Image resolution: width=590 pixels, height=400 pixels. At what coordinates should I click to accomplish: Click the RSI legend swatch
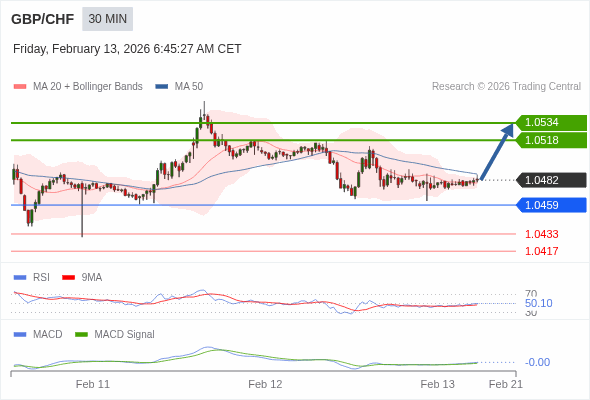pyautogui.click(x=20, y=278)
